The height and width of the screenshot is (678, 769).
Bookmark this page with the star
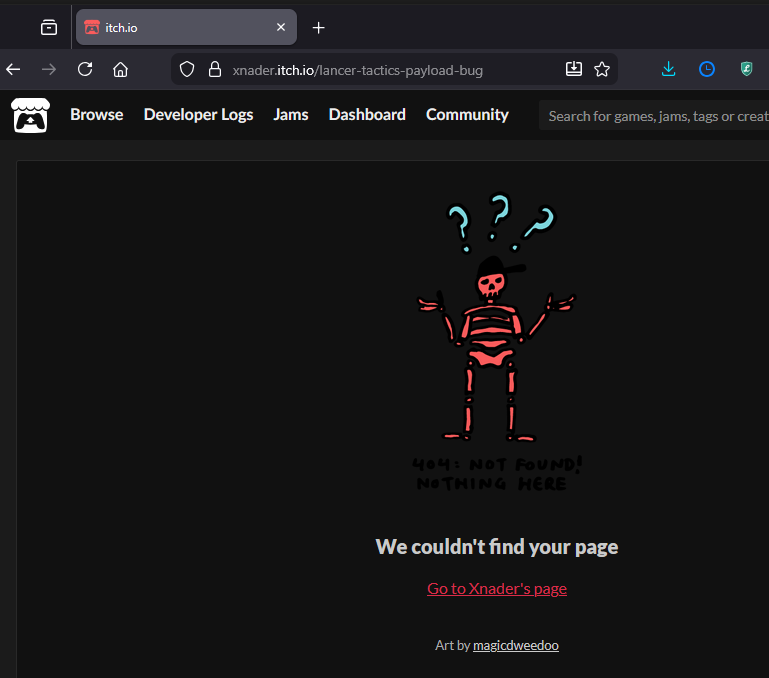point(602,70)
